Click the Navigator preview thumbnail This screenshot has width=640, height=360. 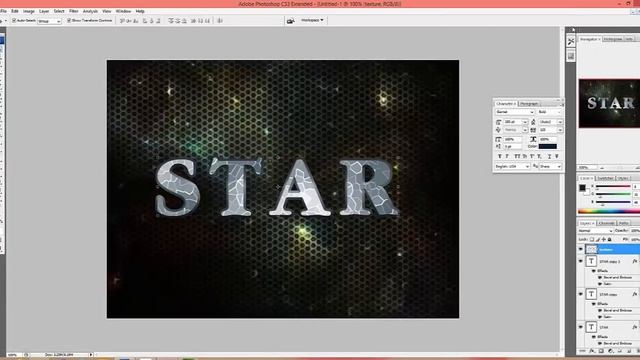click(x=609, y=103)
